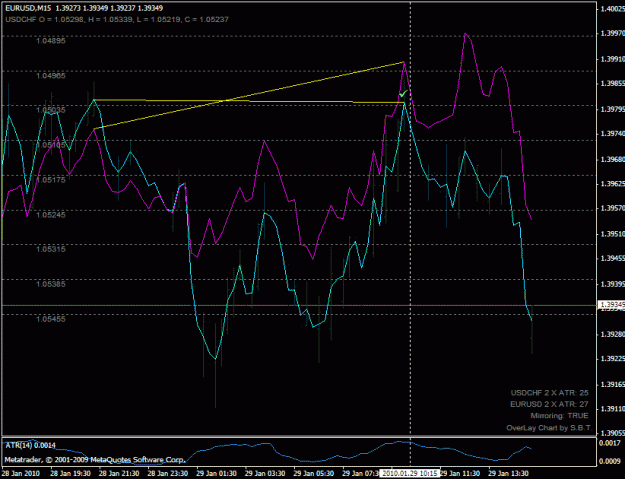
Task: Click the 1.39225 price scale value
Action: pyautogui.click(x=613, y=359)
